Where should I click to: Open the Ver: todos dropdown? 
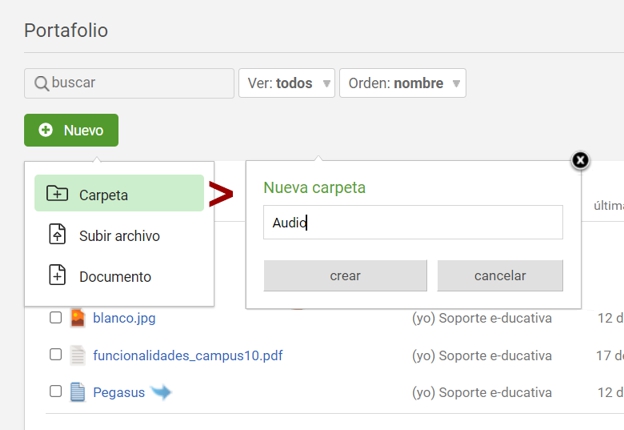point(286,84)
